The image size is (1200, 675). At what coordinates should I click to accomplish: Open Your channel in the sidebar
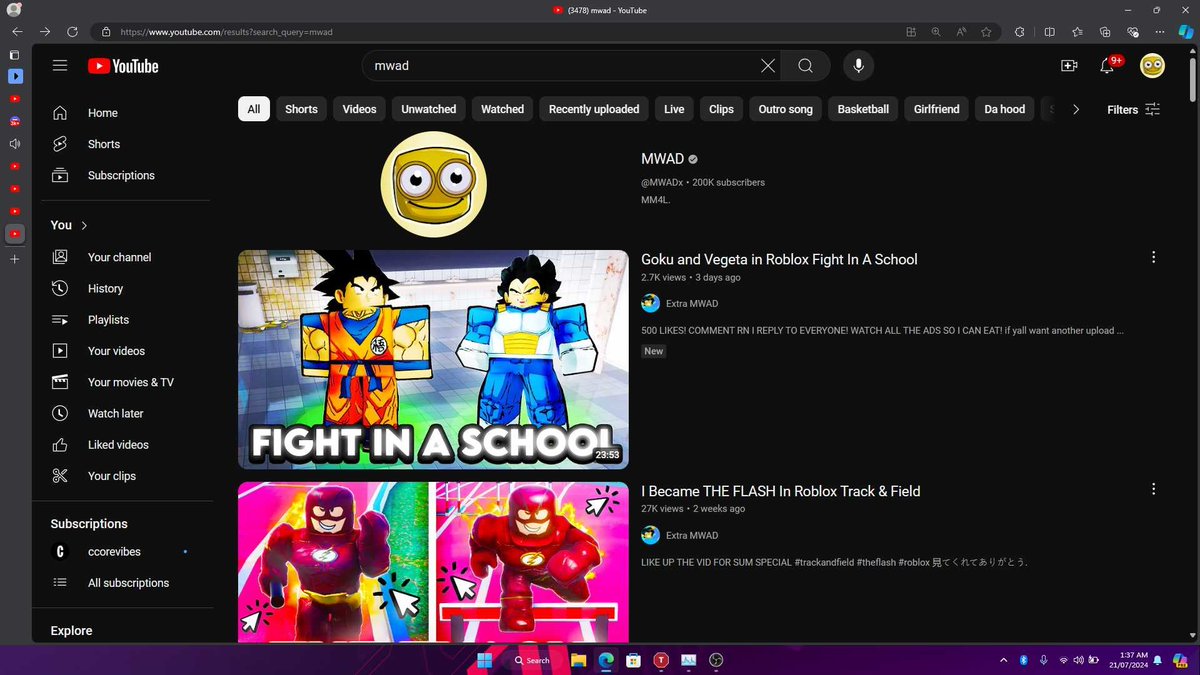coord(119,257)
